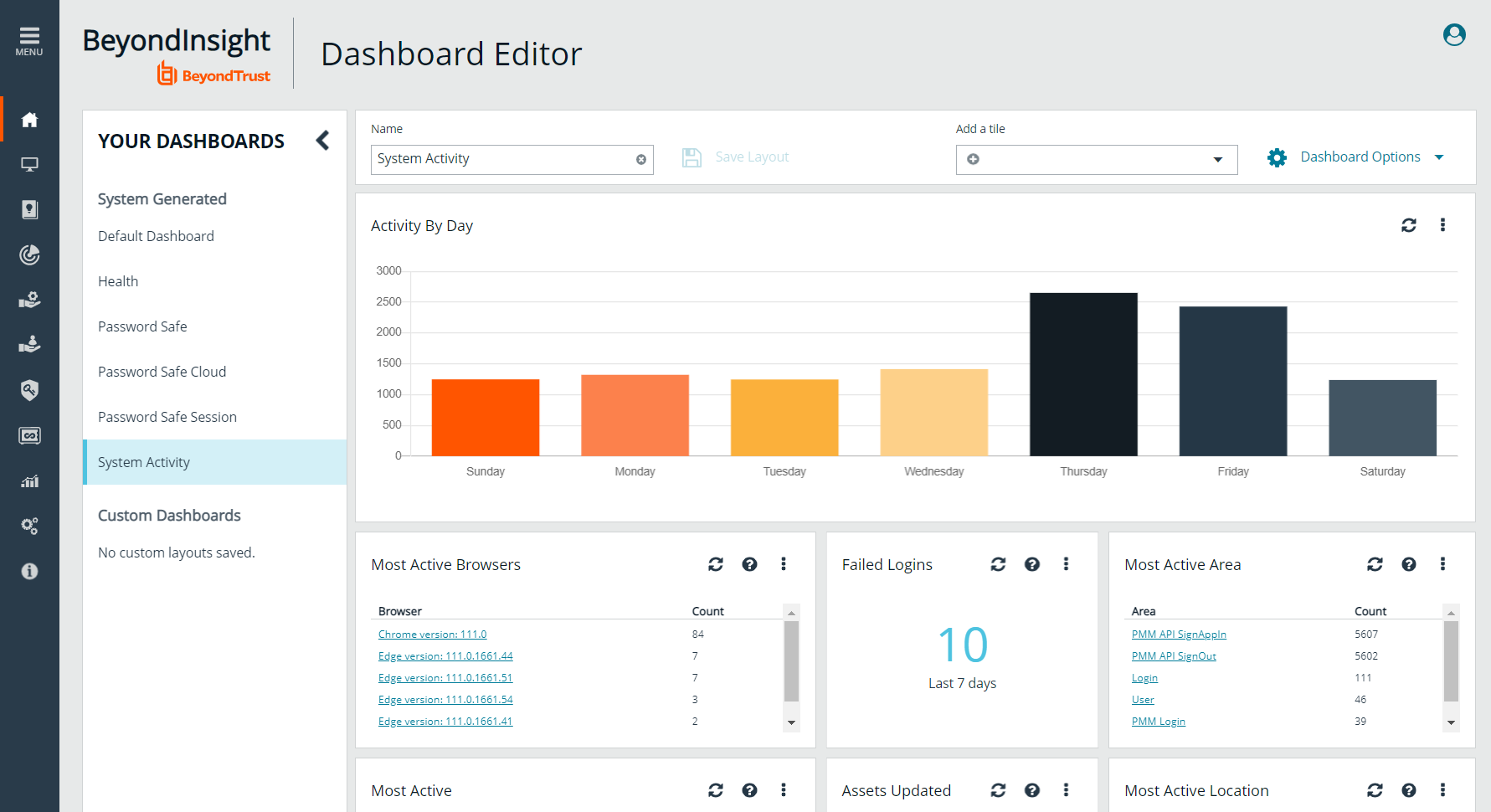
Task: Show help for Most Active Area tile
Action: [x=1409, y=564]
